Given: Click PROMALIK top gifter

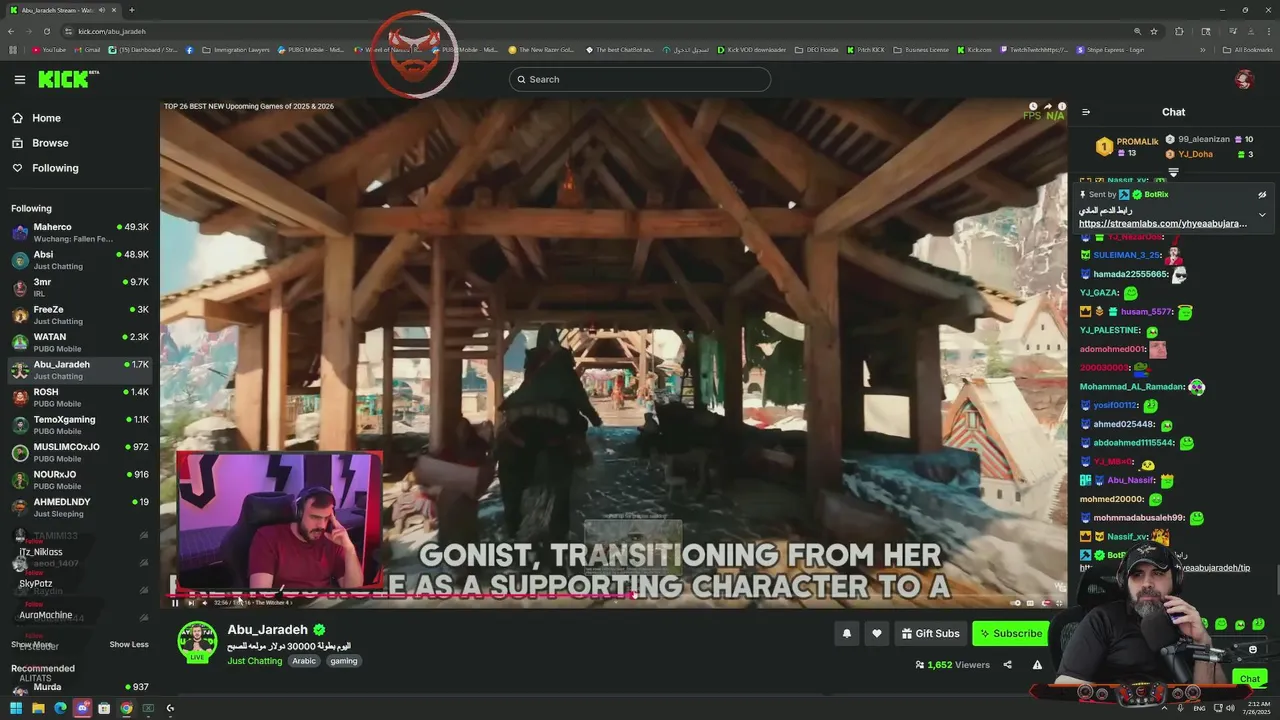Looking at the screenshot, I should (x=1126, y=147).
